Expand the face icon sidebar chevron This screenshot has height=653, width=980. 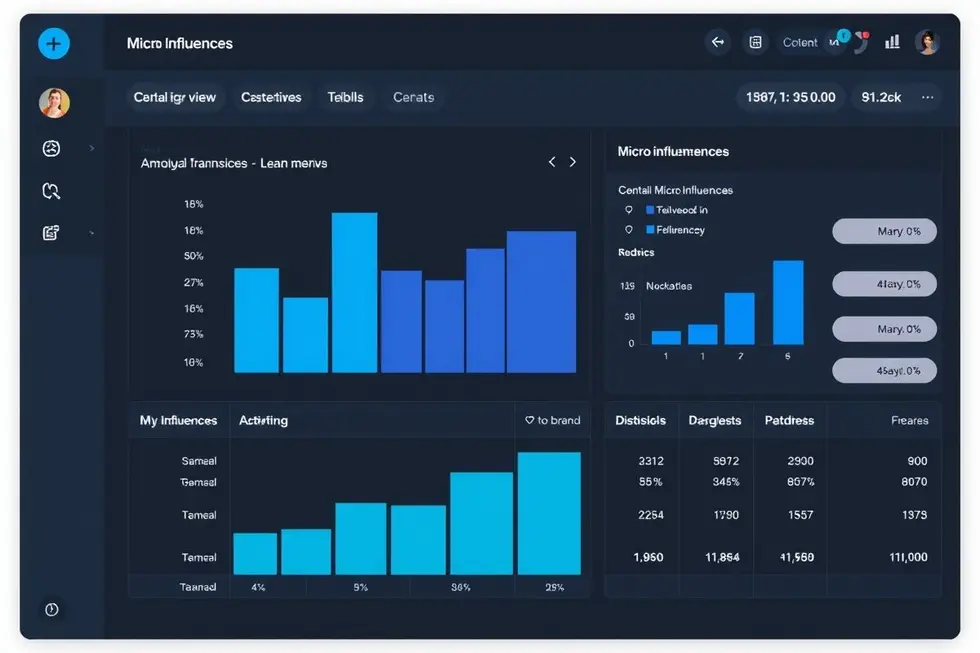92,148
